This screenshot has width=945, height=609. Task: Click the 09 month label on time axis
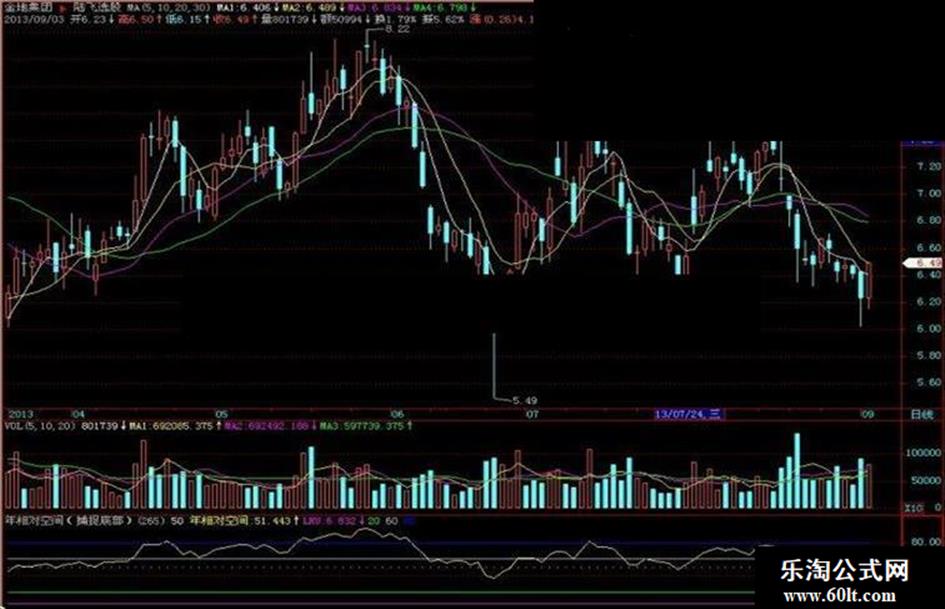pyautogui.click(x=867, y=415)
